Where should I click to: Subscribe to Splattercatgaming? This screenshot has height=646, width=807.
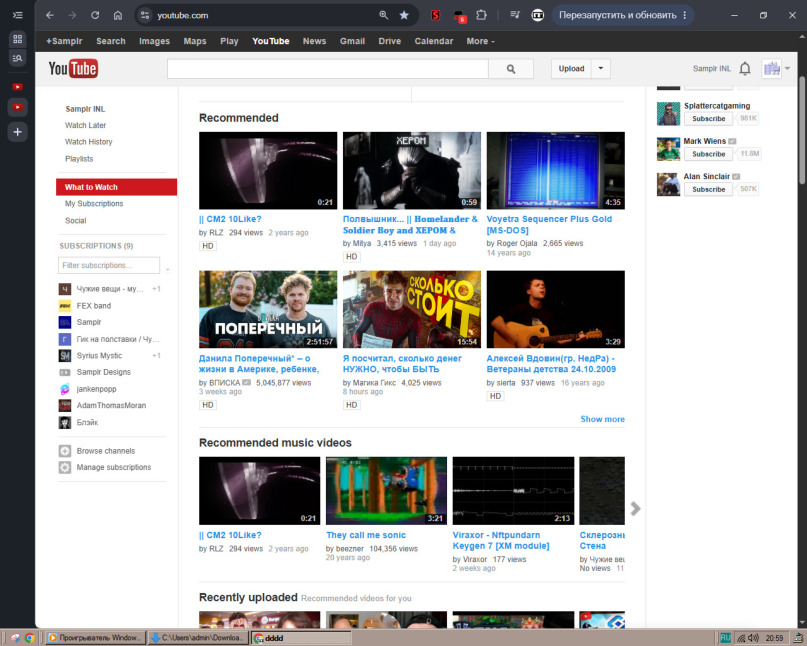(708, 118)
